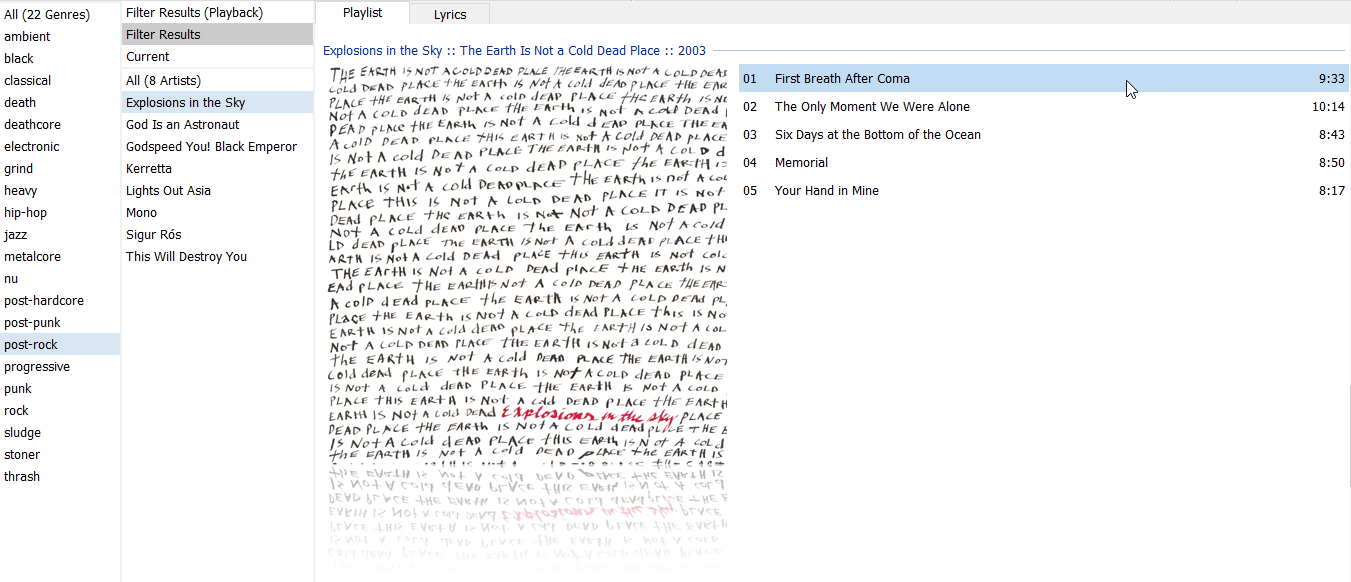Select the post-punk genre
Screen dimensions: 1351x582
point(31,323)
